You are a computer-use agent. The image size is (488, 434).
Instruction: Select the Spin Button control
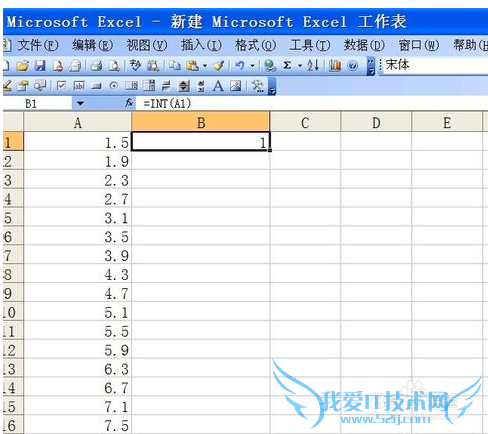[183, 86]
